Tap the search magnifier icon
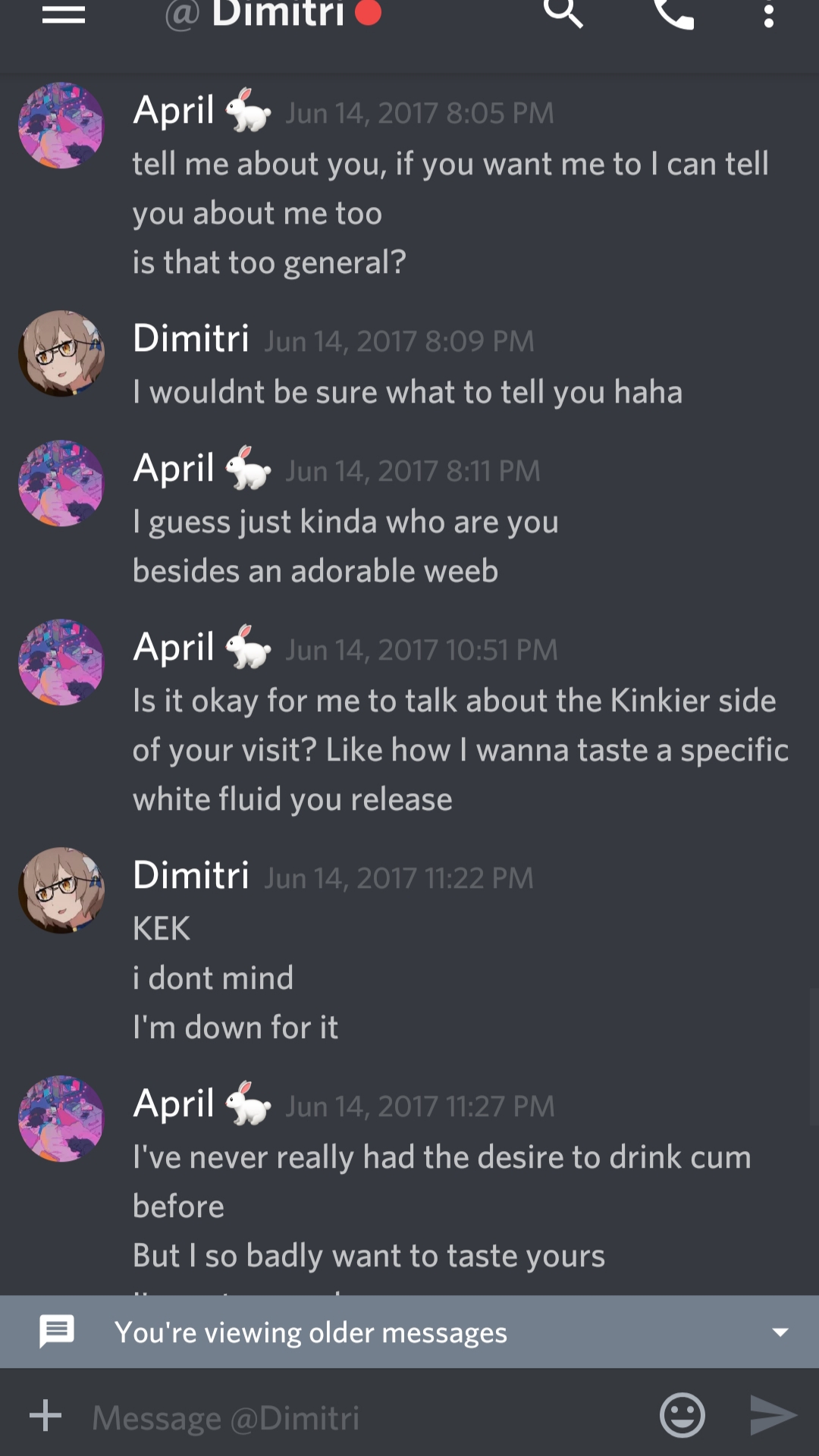 563,14
